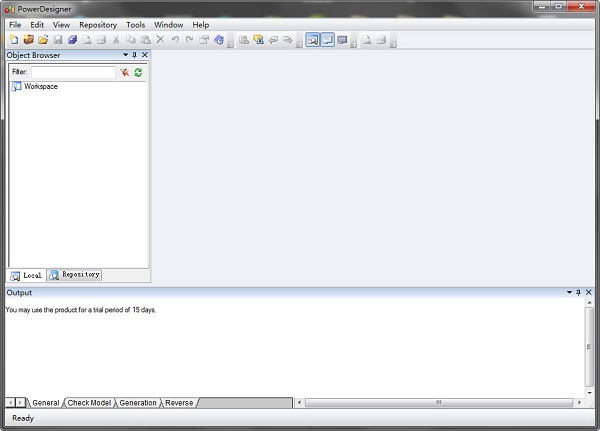
Task: Open a file using the Open folder icon
Action: pos(43,39)
